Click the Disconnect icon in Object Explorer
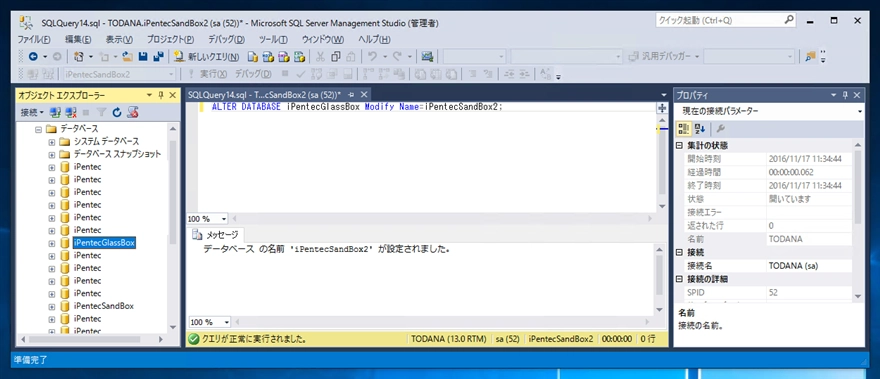 pos(71,112)
